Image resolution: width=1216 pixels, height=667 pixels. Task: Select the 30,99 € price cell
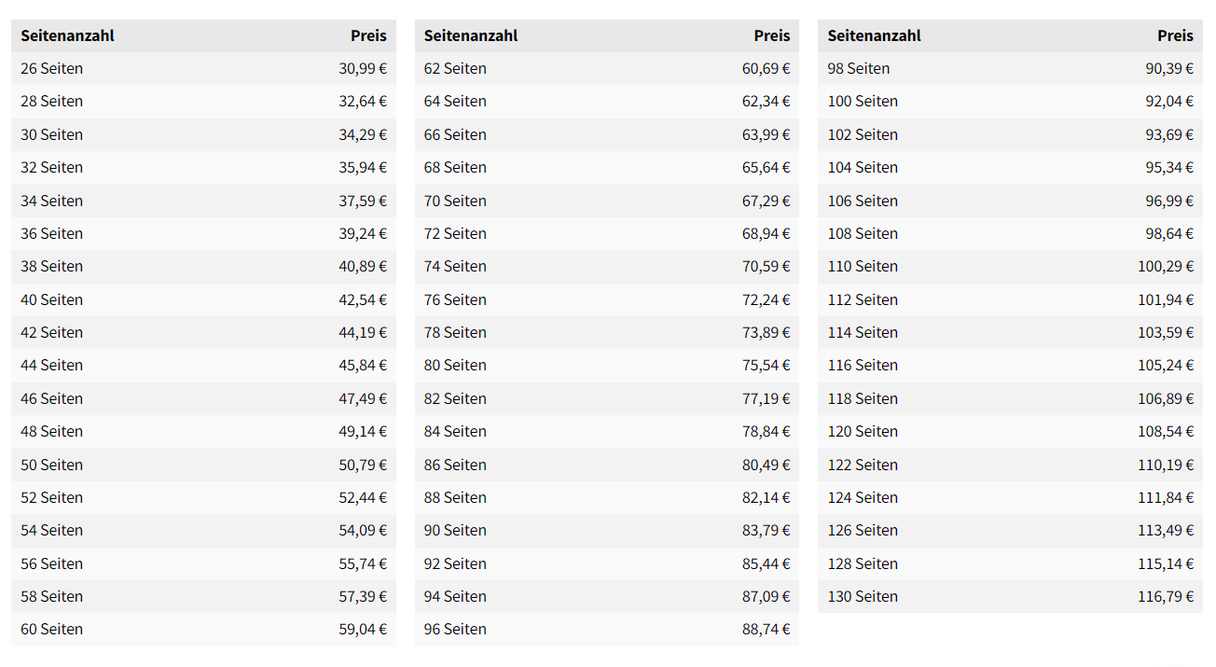coord(362,69)
